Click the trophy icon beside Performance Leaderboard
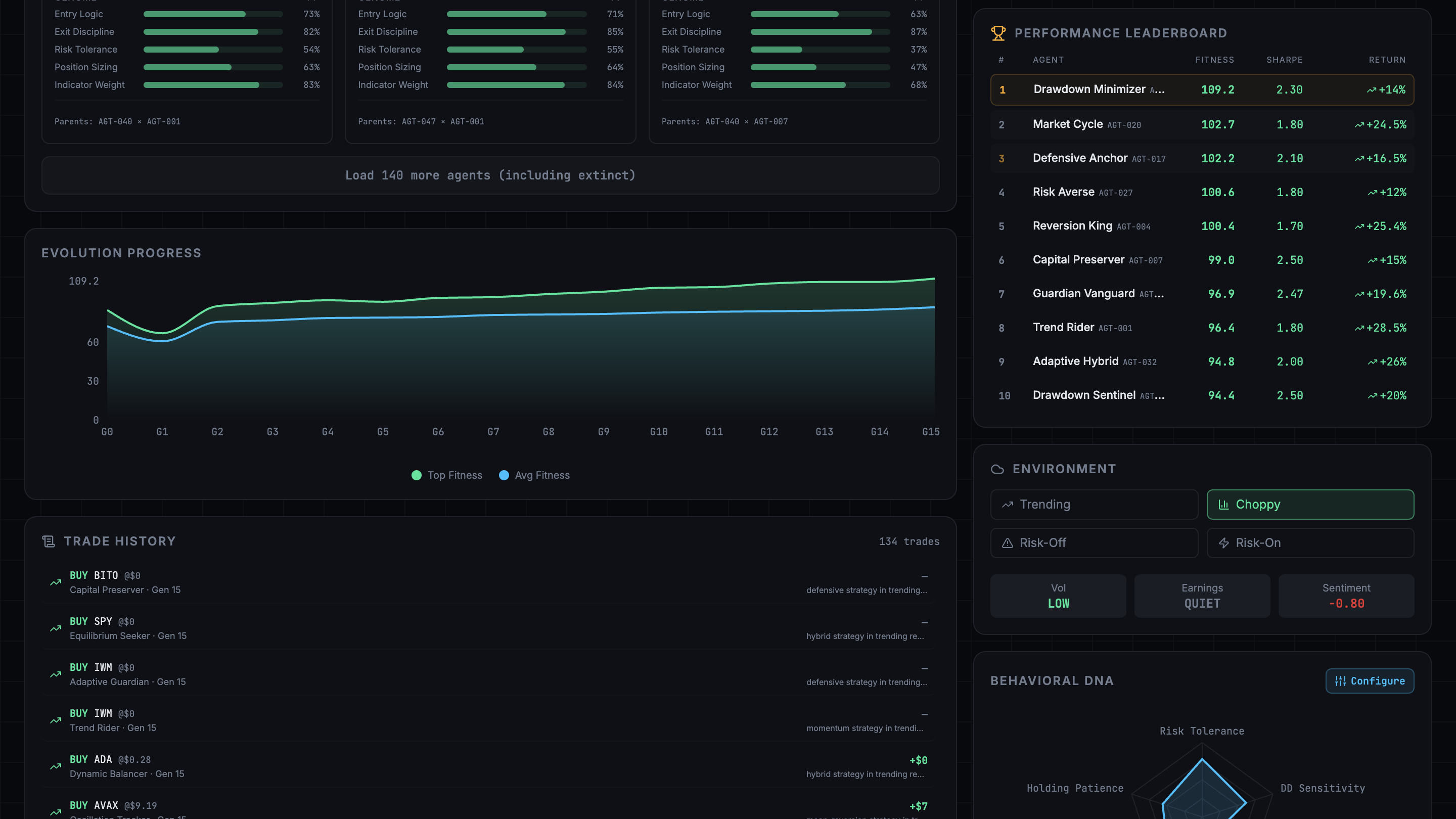The image size is (1456, 819). (x=998, y=33)
